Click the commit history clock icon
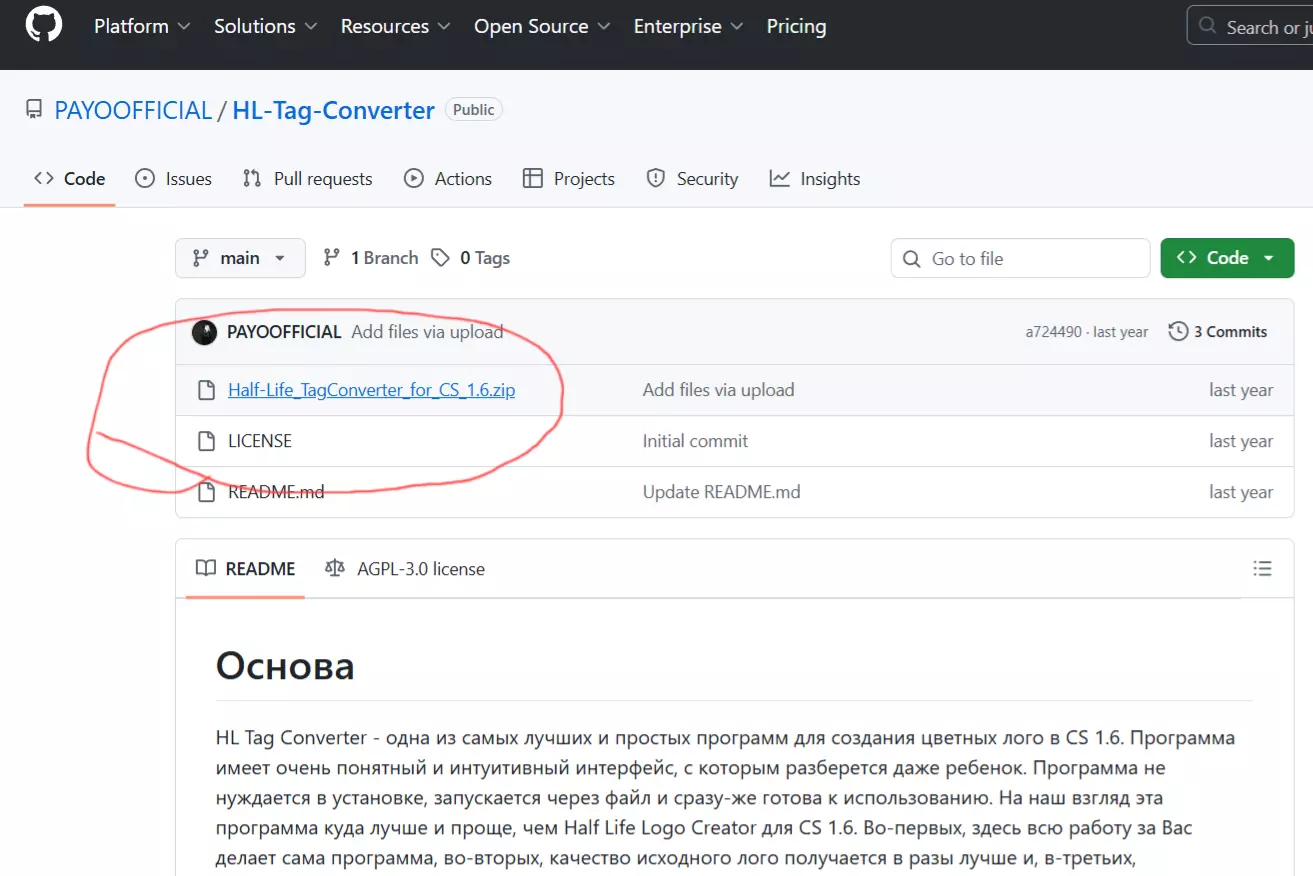The height and width of the screenshot is (876, 1313). tap(1179, 332)
